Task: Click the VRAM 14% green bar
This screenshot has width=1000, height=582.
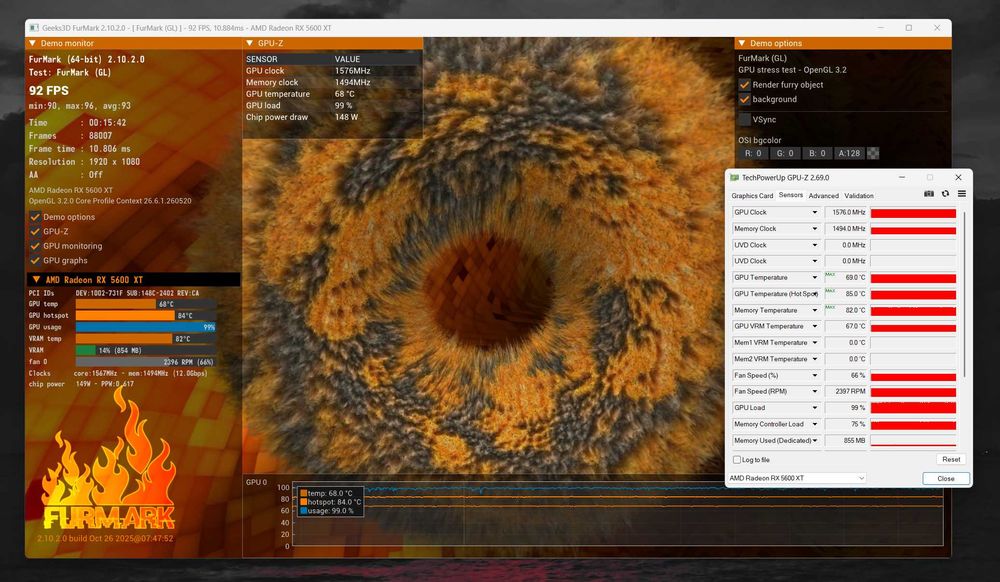Action: pos(85,350)
